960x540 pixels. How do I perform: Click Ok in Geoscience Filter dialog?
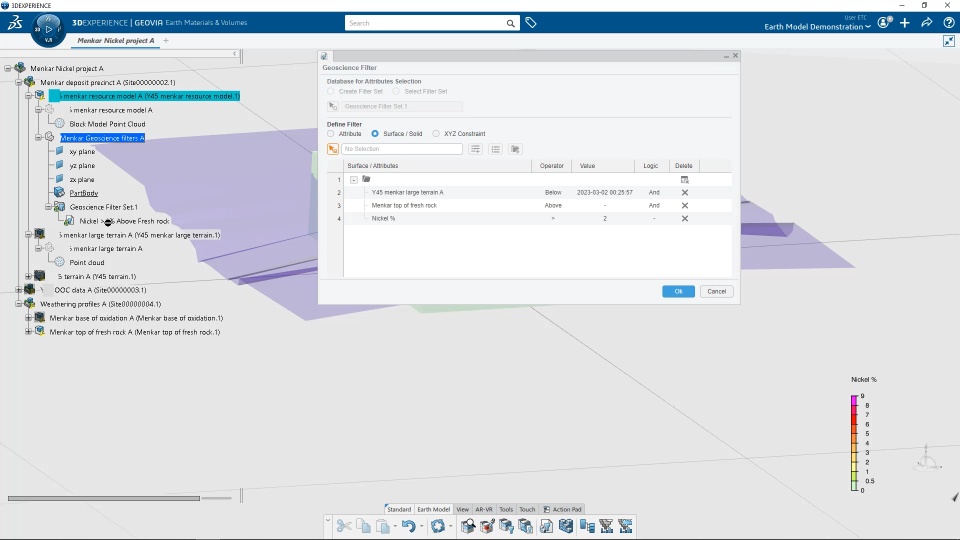[x=678, y=291]
